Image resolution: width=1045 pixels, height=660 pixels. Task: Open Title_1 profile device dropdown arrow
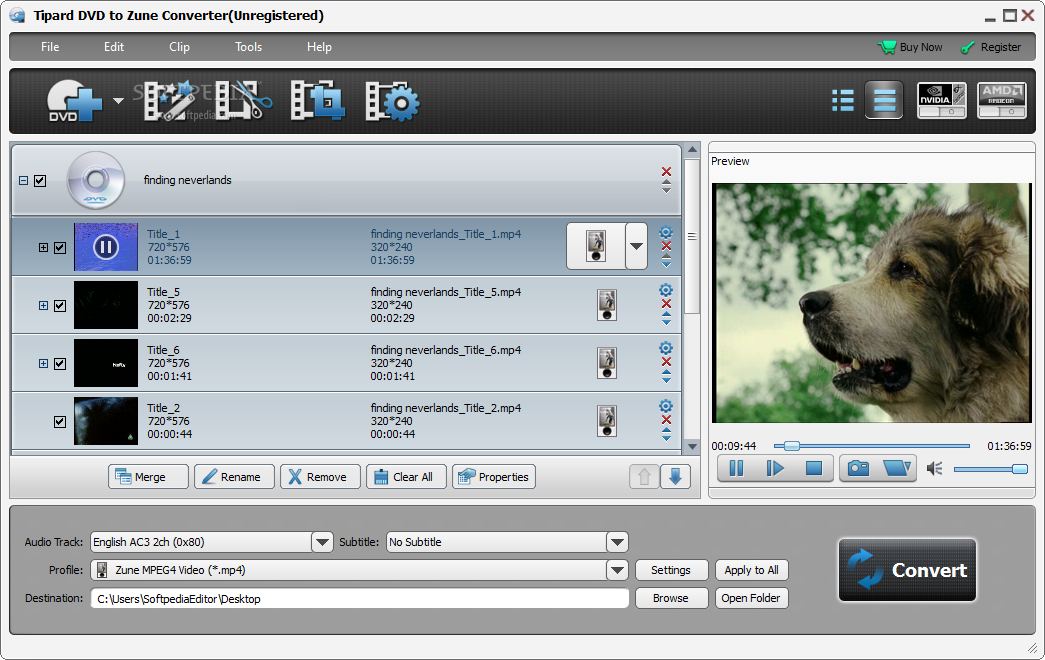tap(636, 246)
